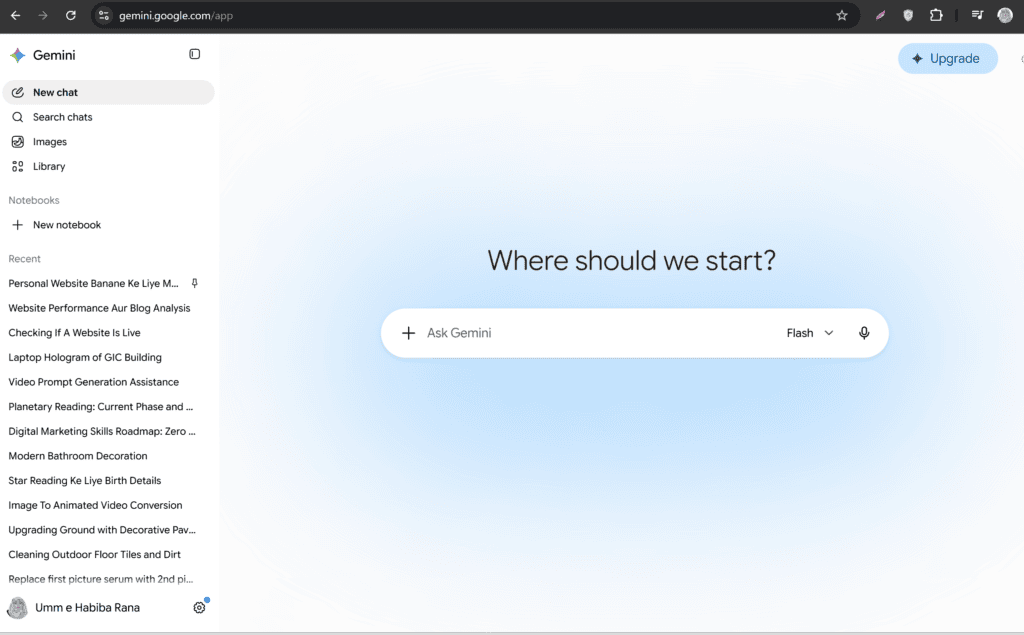Reload the page with the refresh icon

point(71,16)
